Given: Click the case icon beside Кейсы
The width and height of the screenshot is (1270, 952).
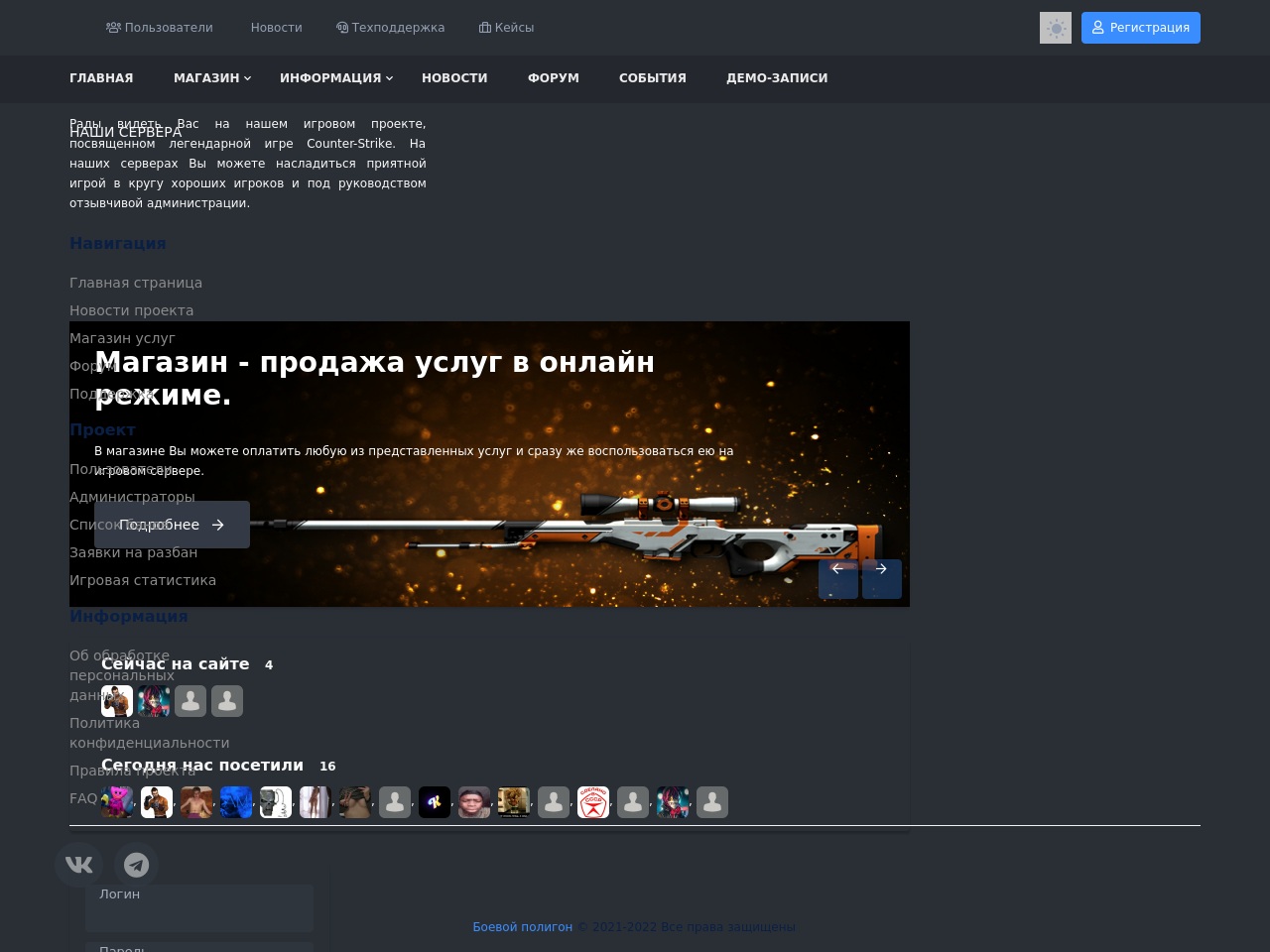Looking at the screenshot, I should 485,28.
